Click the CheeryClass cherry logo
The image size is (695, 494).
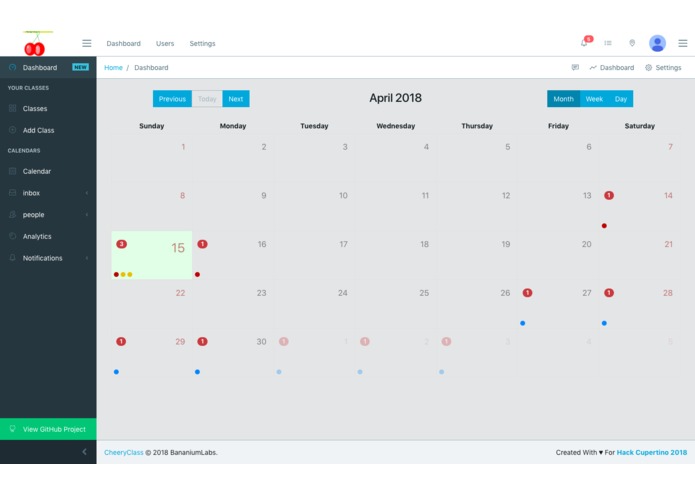coord(35,43)
